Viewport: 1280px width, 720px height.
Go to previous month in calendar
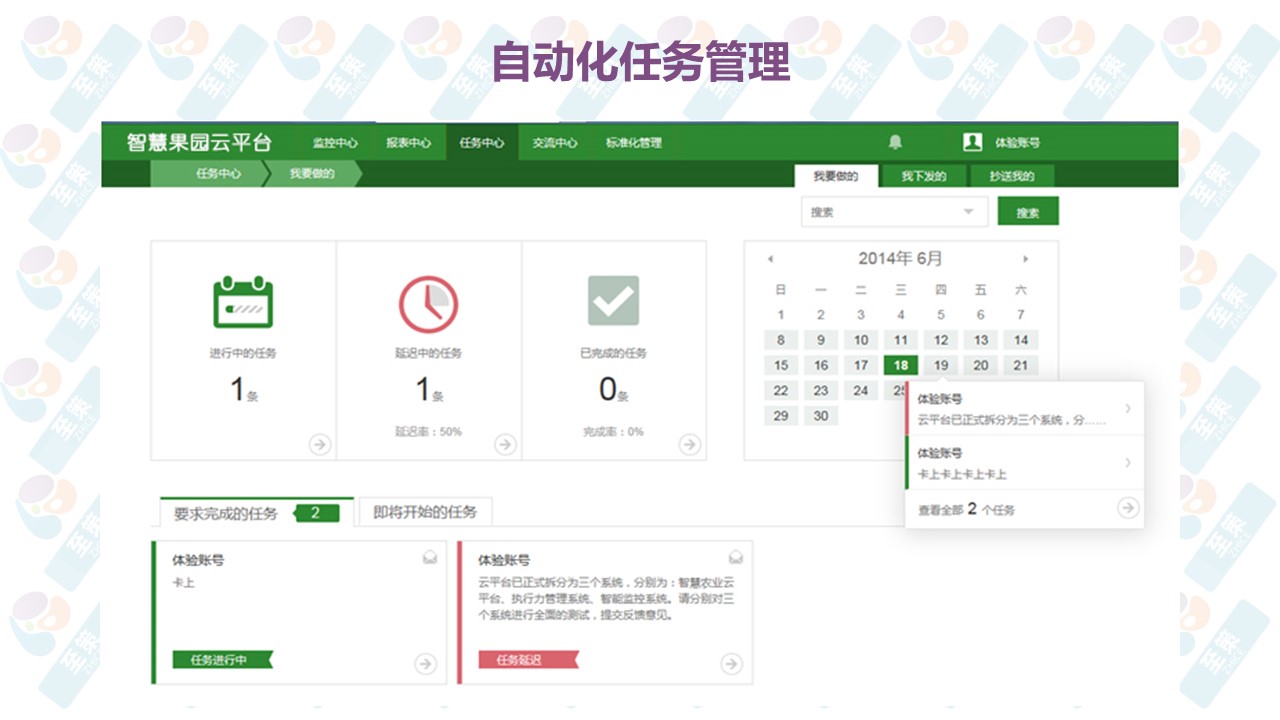point(770,259)
